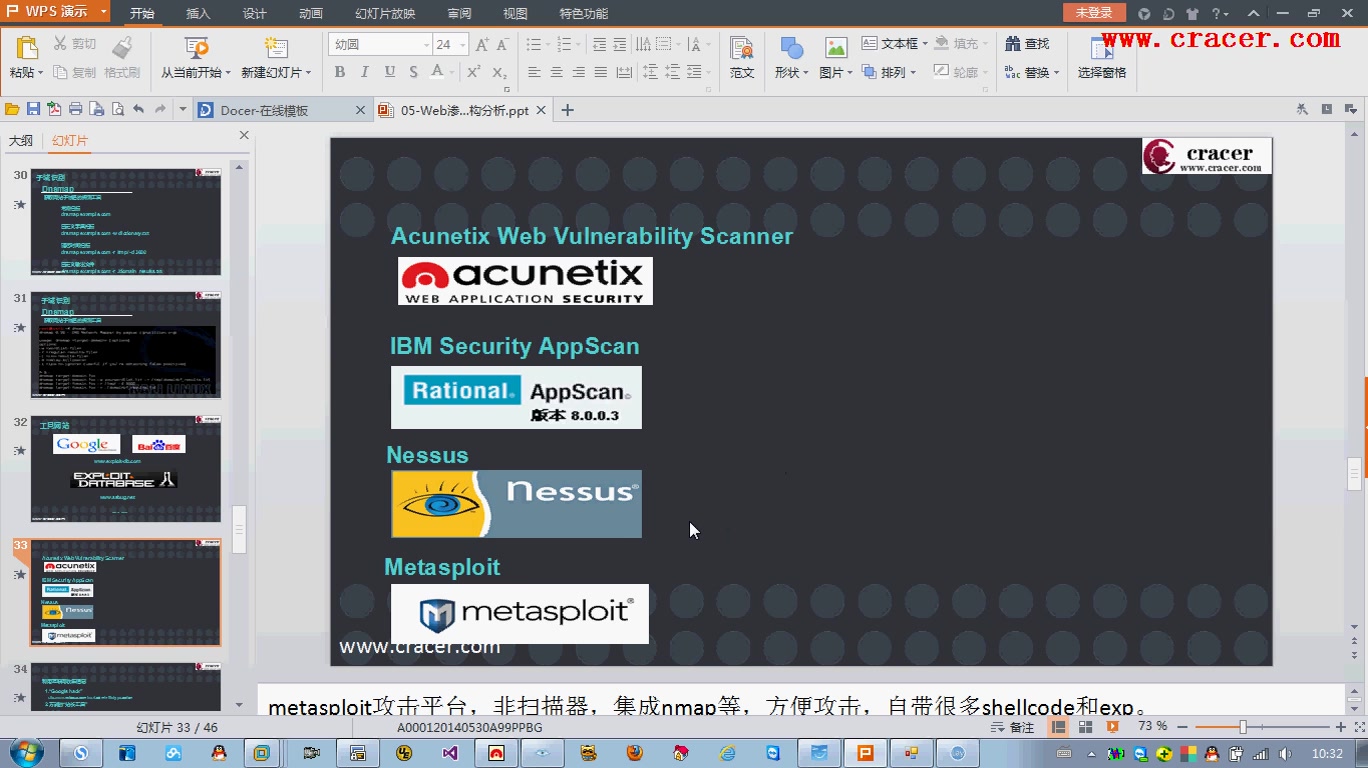Open the sample templates (范文) icon

741,47
